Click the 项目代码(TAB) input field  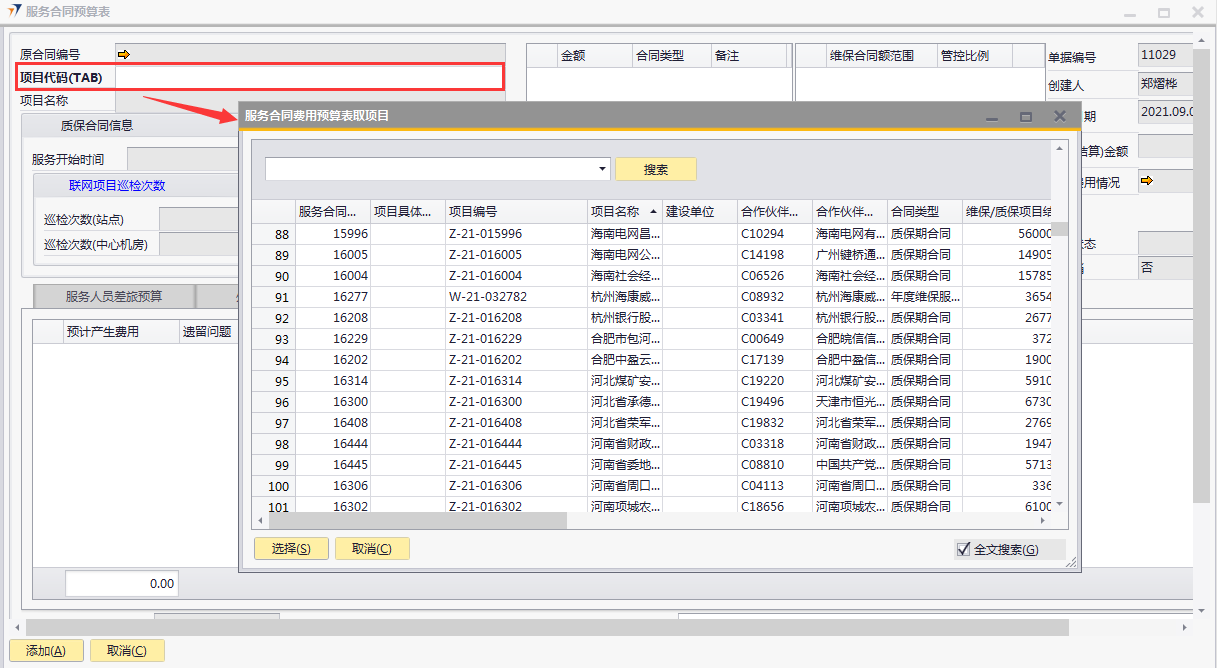[308, 77]
